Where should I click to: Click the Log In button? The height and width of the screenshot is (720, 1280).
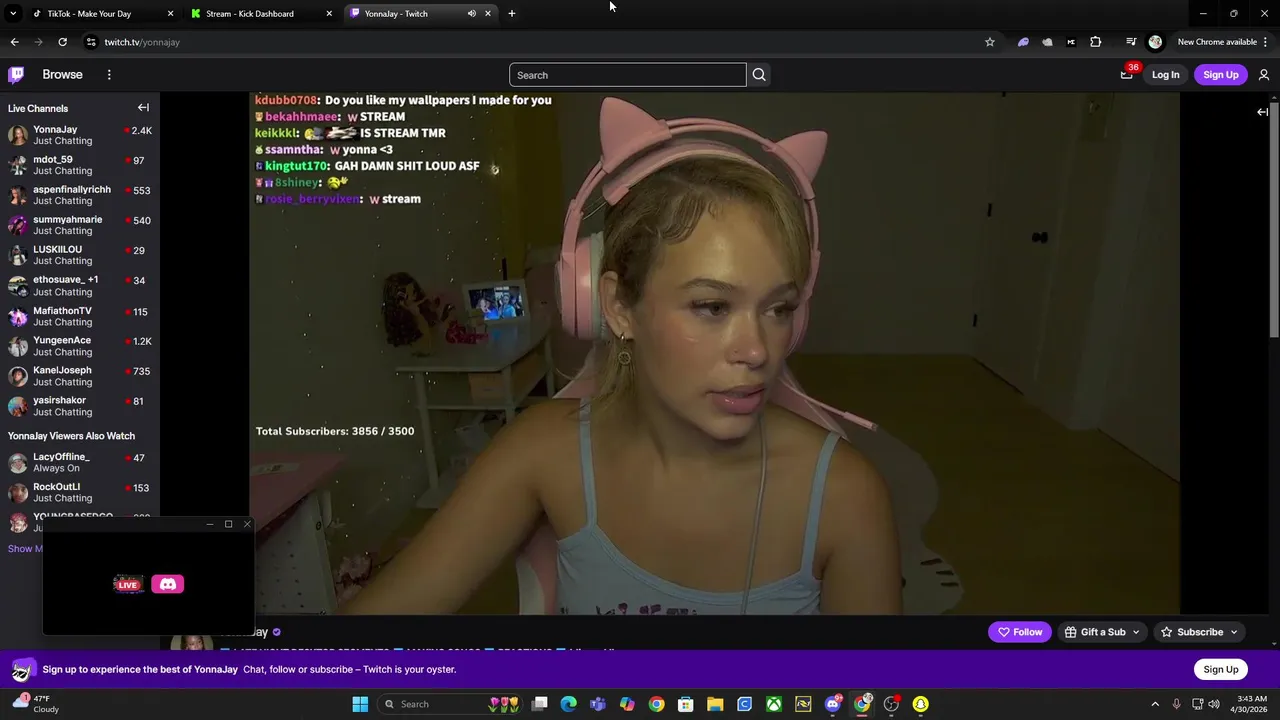click(1165, 75)
